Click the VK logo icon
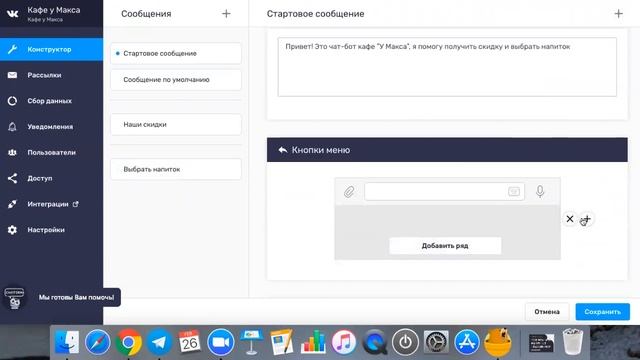 [x=13, y=13]
